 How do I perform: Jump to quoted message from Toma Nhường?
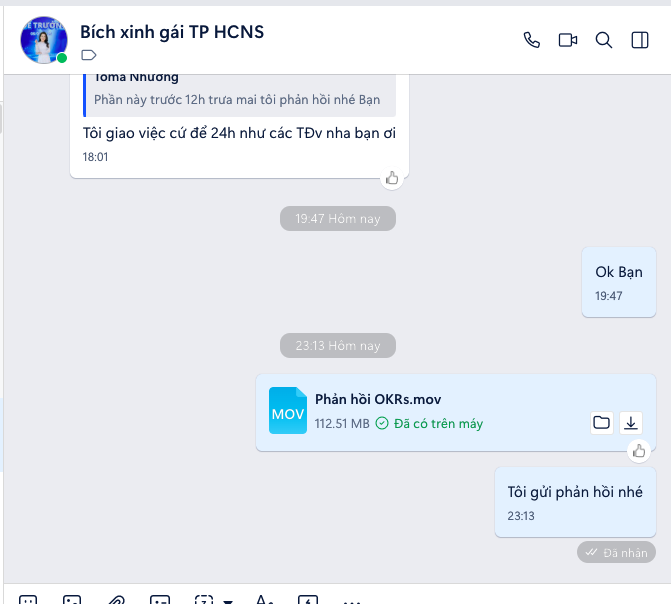pyautogui.click(x=239, y=94)
